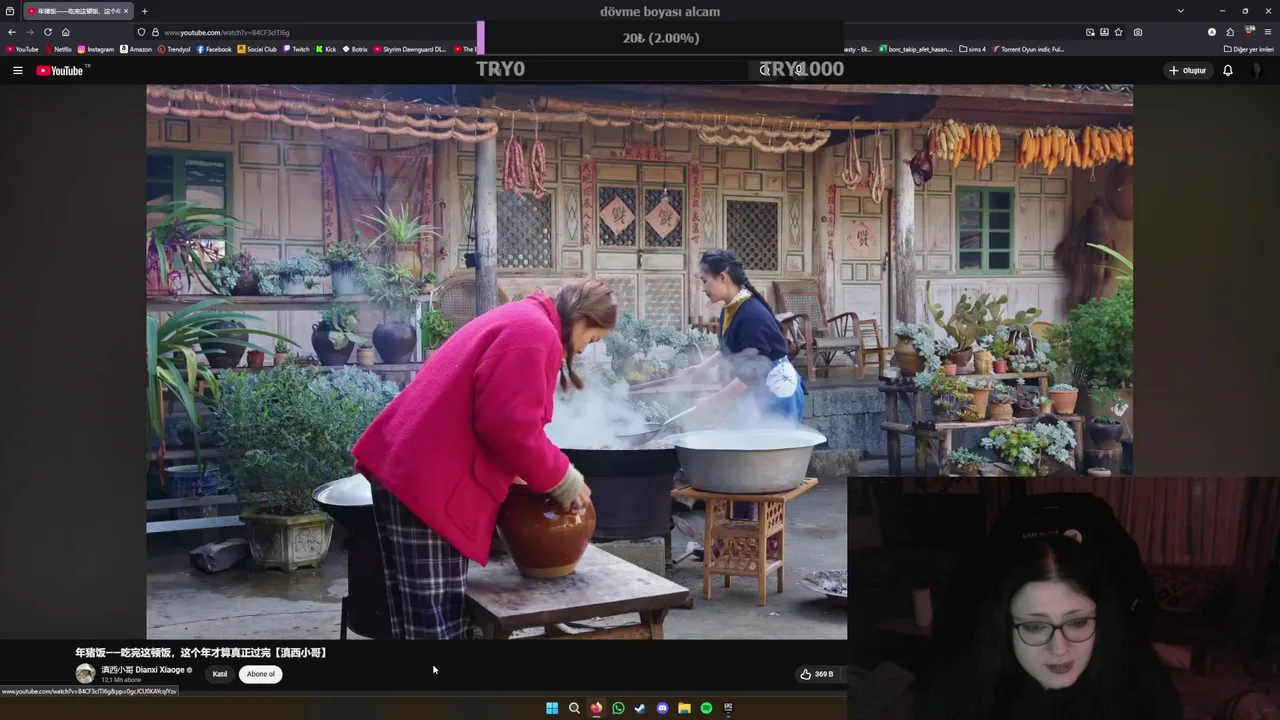Image resolution: width=1280 pixels, height=720 pixels.
Task: Open Discord from the taskbar
Action: point(662,708)
